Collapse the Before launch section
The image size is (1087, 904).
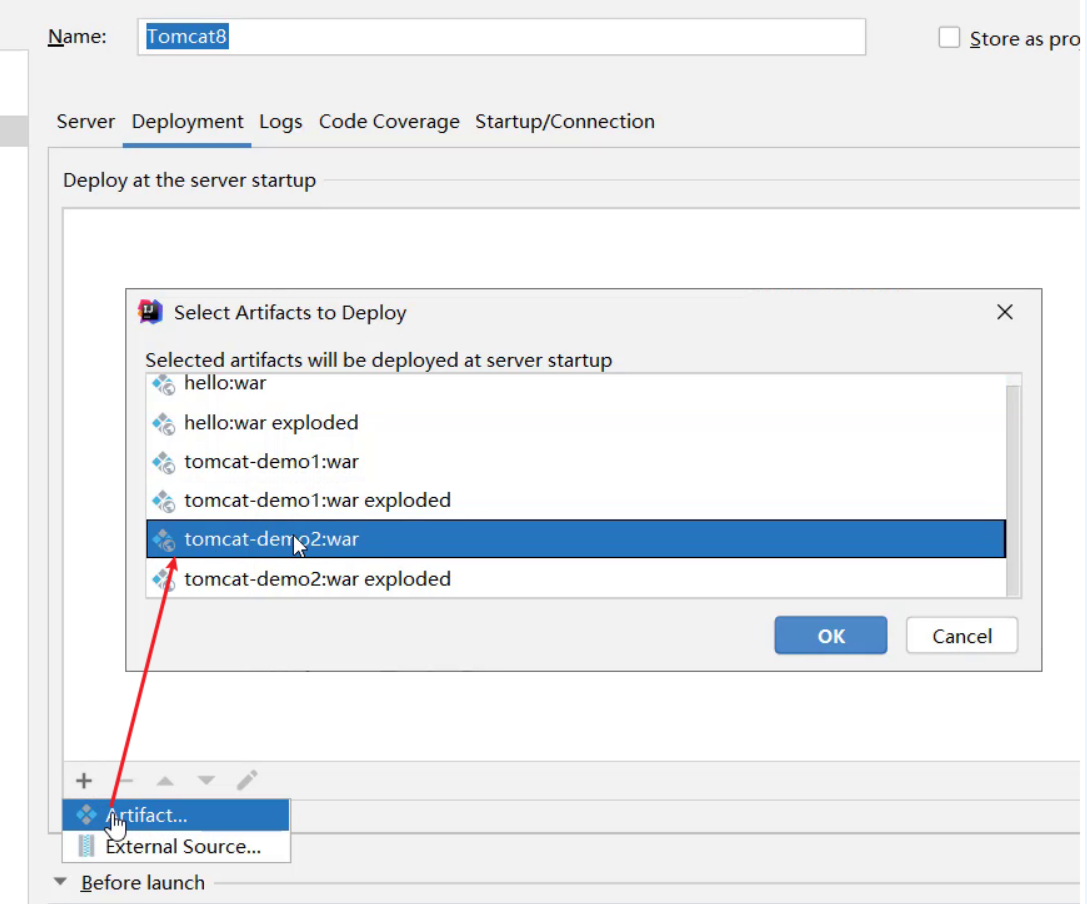pos(60,882)
